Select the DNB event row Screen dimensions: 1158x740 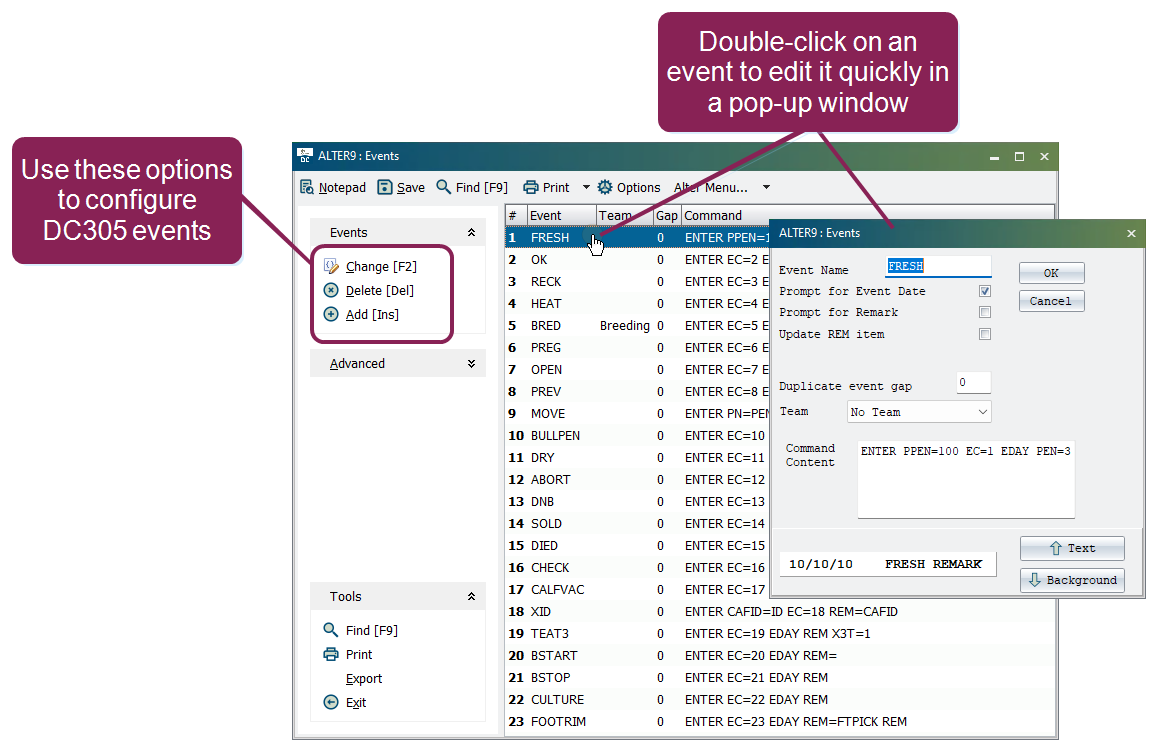click(x=637, y=501)
